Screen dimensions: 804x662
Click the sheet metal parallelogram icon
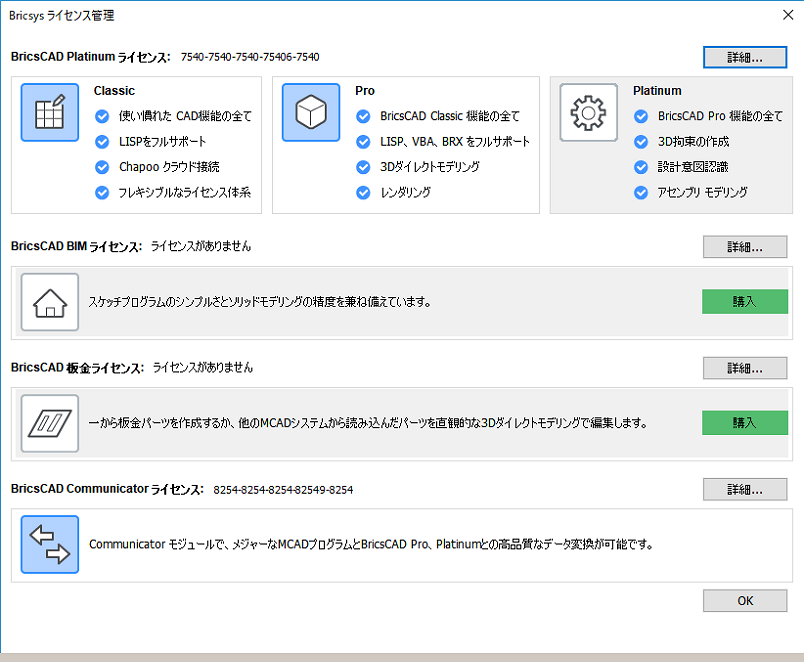[x=50, y=424]
